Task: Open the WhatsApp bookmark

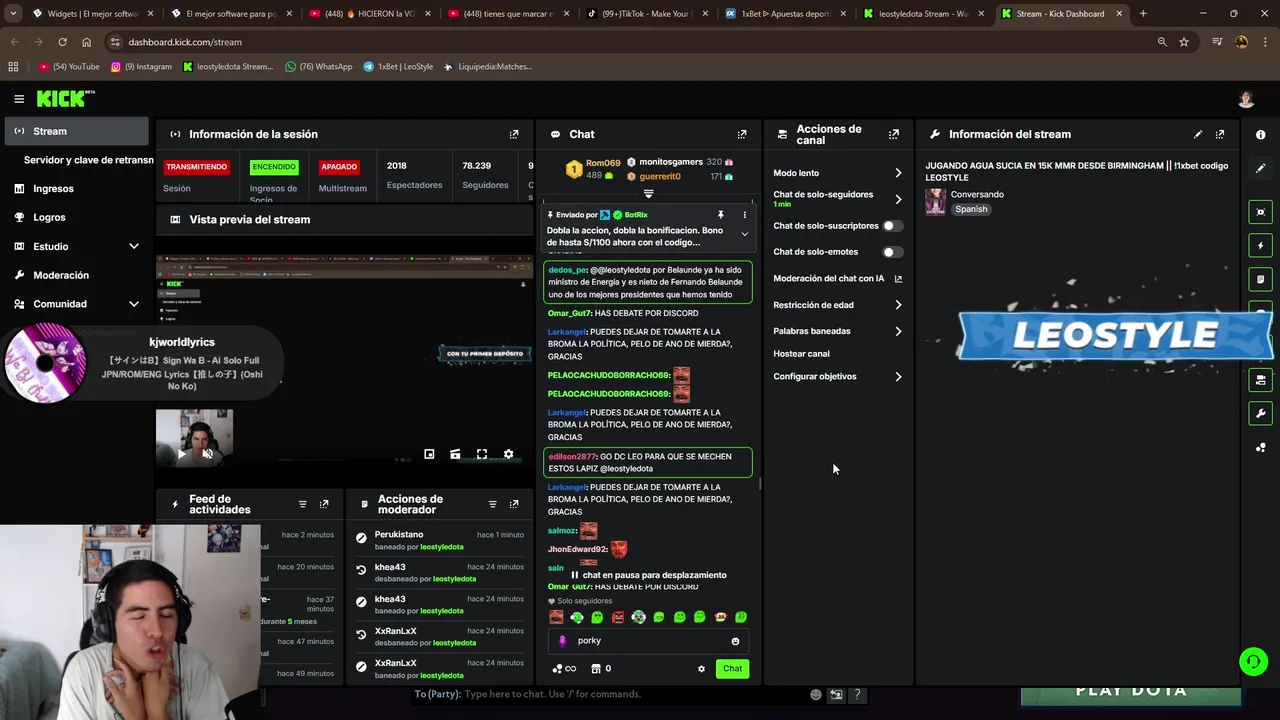Action: click(x=319, y=67)
